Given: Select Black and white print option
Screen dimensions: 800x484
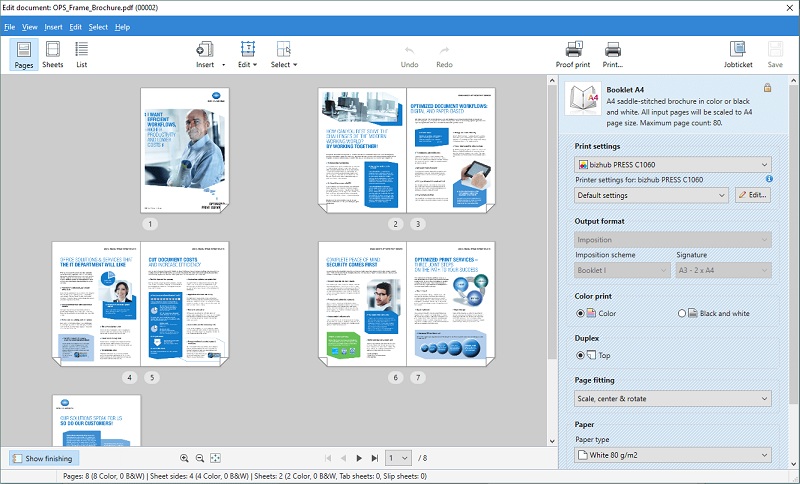Looking at the screenshot, I should point(682,313).
